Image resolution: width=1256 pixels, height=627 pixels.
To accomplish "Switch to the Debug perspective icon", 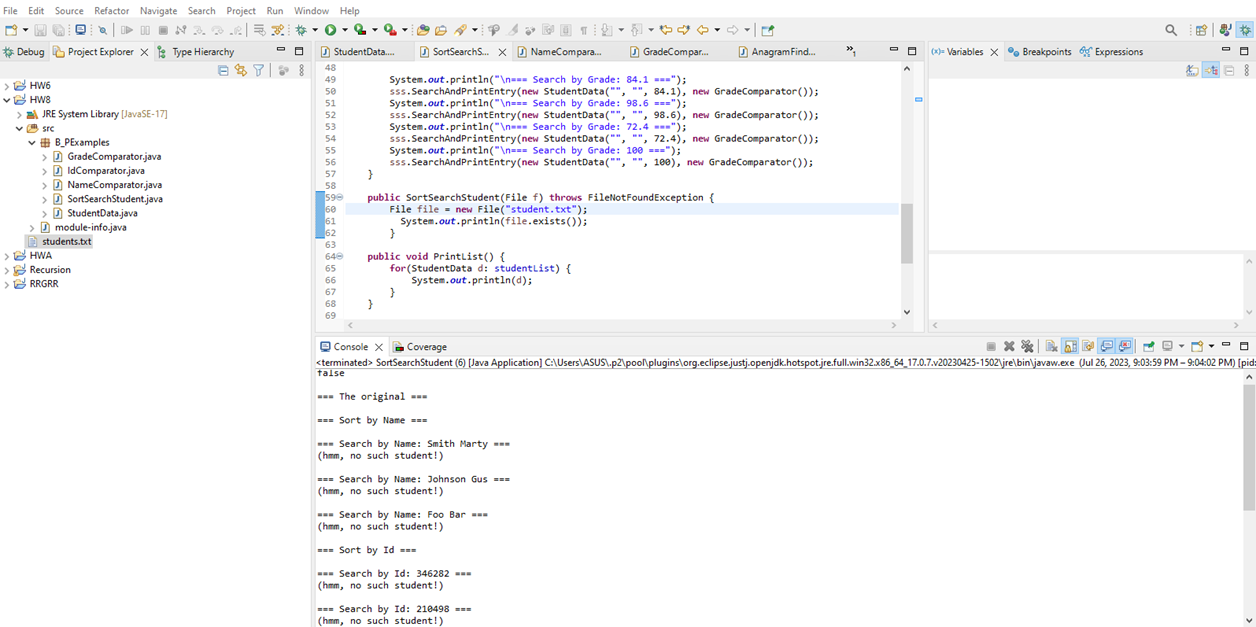I will (x=1245, y=30).
